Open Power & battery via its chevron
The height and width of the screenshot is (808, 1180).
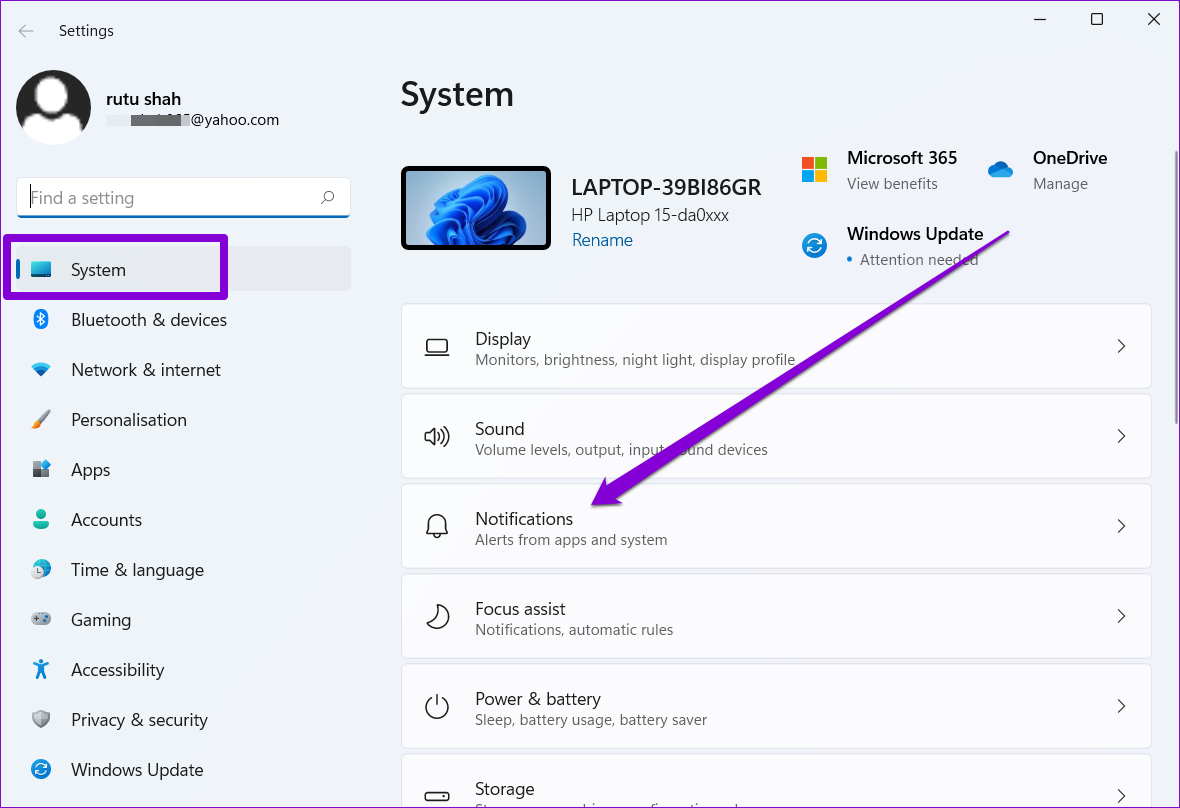tap(1121, 706)
